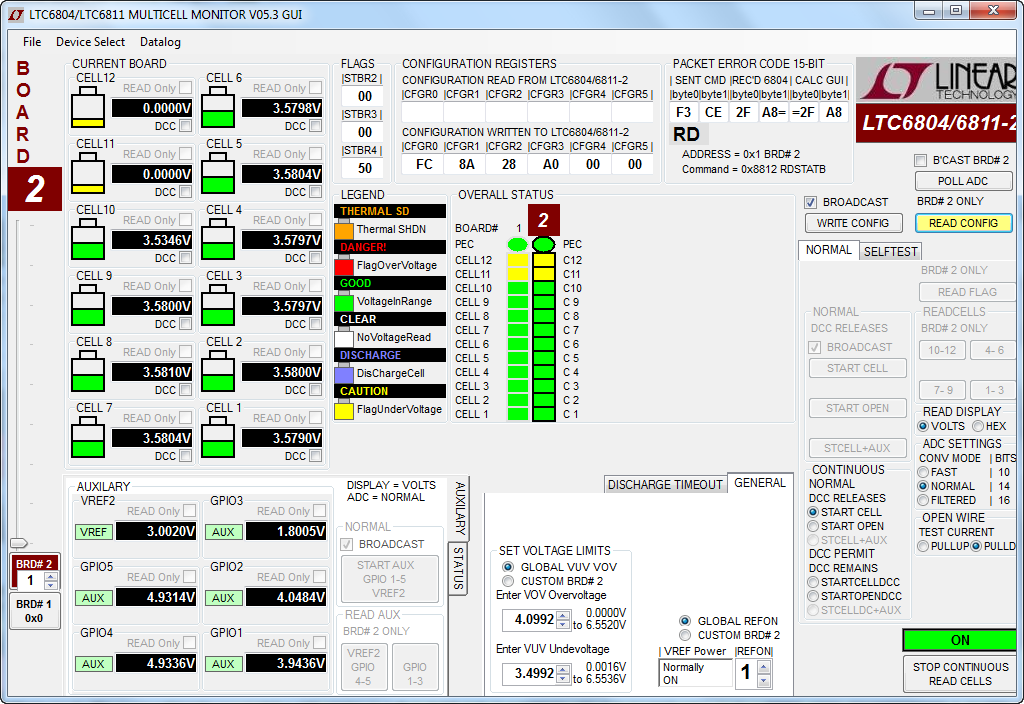Viewport: 1024px width, 704px height.
Task: Click the BRD# 1 0x0 button
Action: point(34,611)
